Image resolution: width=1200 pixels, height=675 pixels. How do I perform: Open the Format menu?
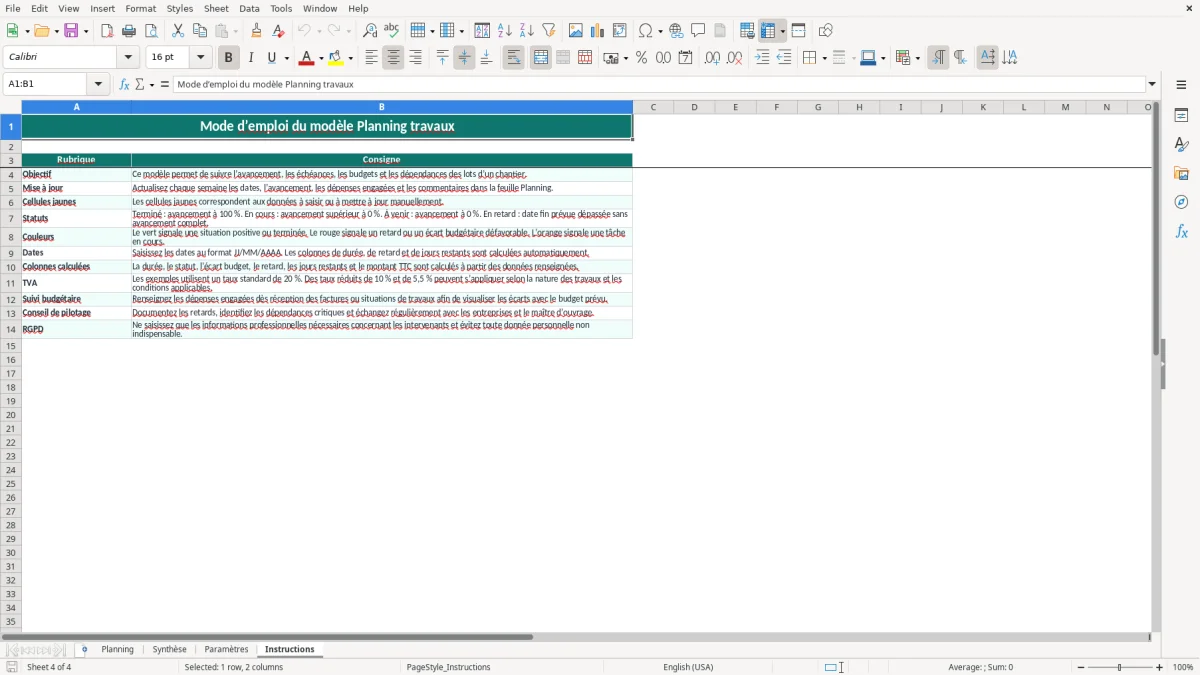click(x=141, y=8)
